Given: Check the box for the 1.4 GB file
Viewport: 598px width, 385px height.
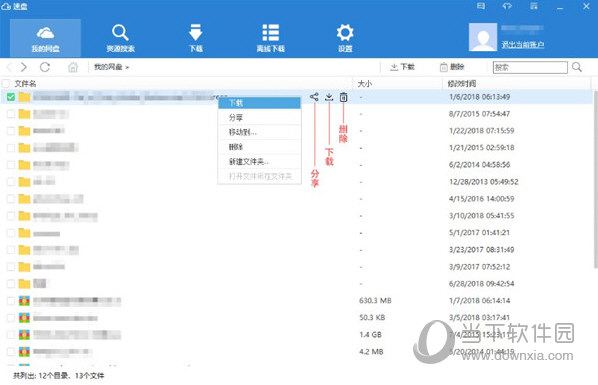Looking at the screenshot, I should (11, 335).
